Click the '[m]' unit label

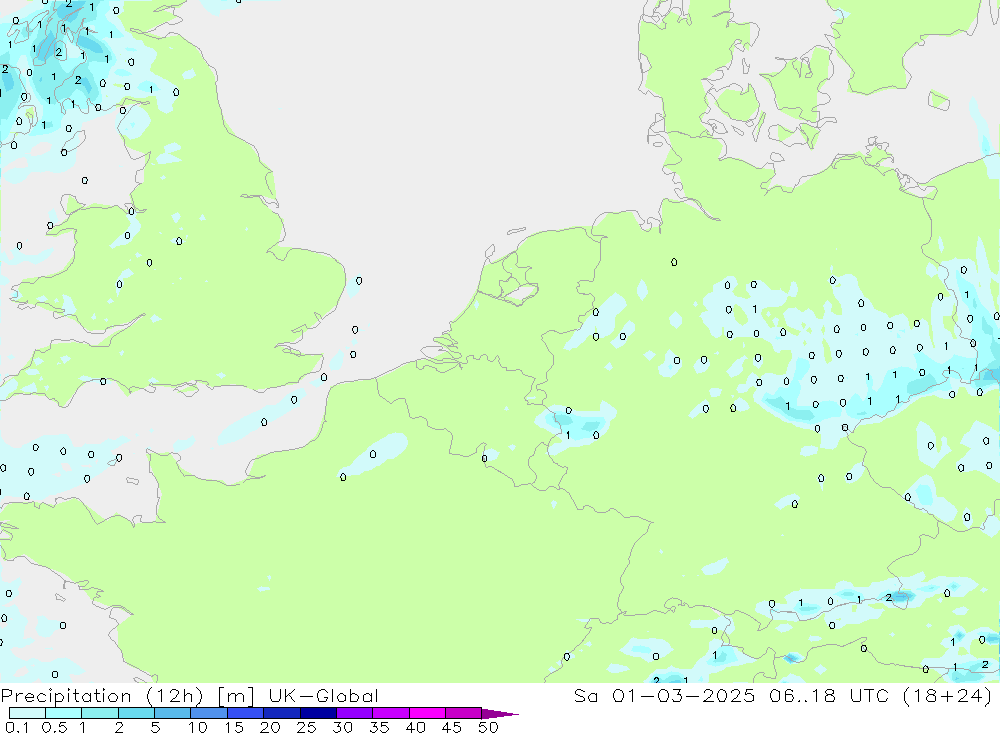pos(235,695)
